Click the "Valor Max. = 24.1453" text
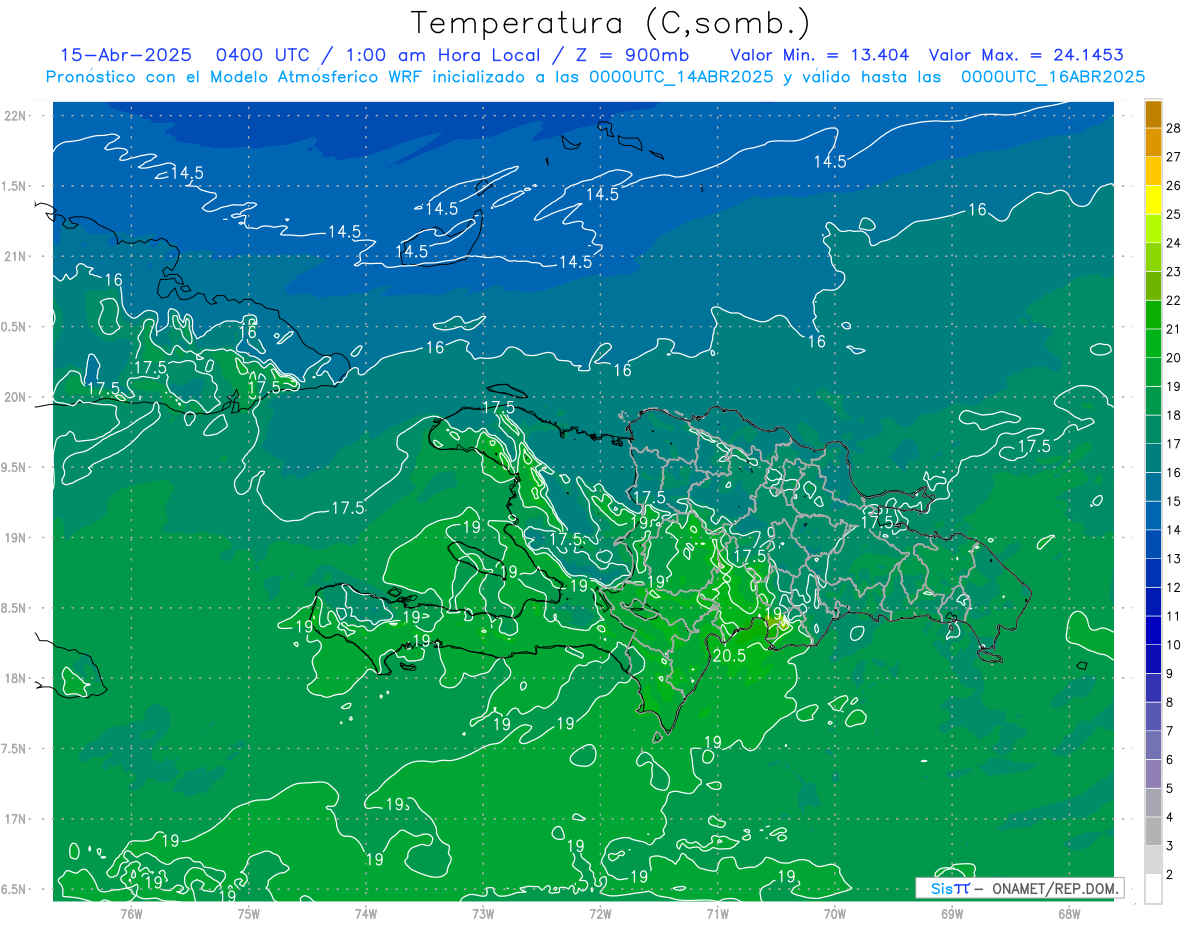1200x927 pixels. click(x=1026, y=55)
